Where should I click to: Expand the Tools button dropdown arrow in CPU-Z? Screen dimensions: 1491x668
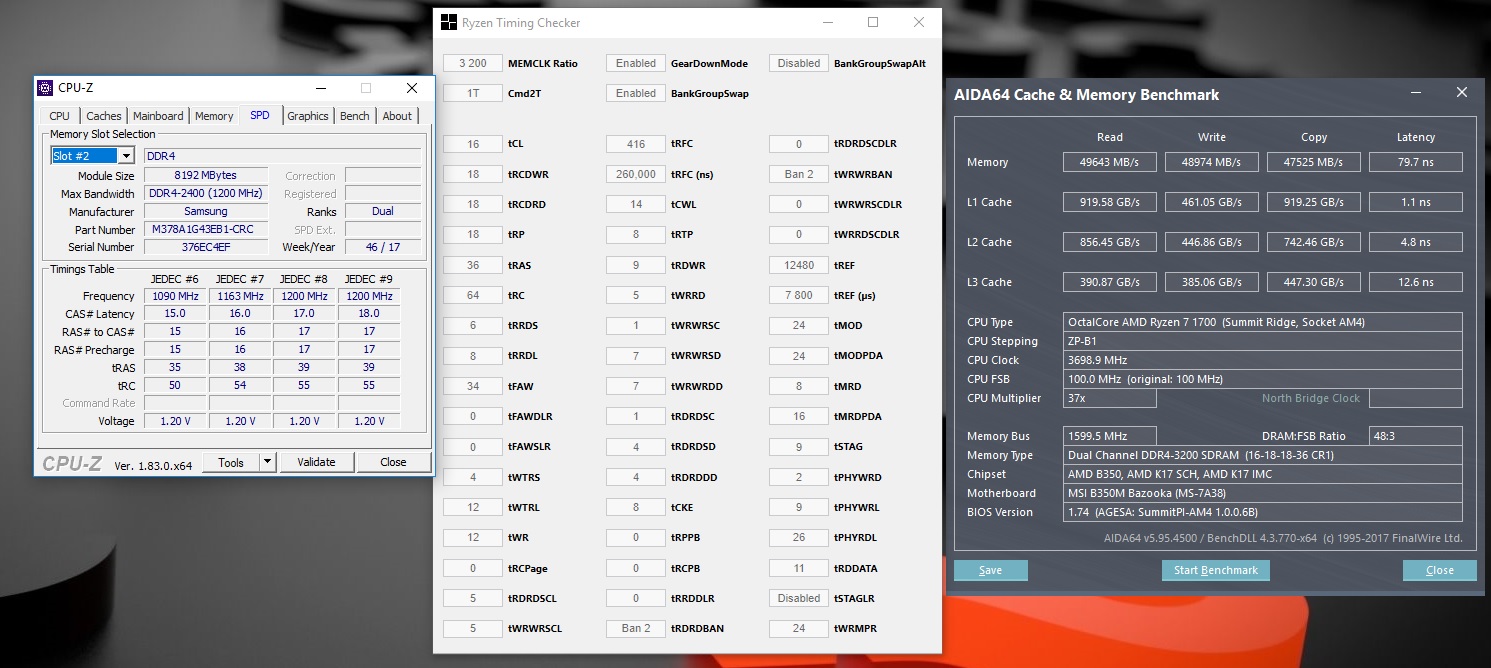point(267,462)
